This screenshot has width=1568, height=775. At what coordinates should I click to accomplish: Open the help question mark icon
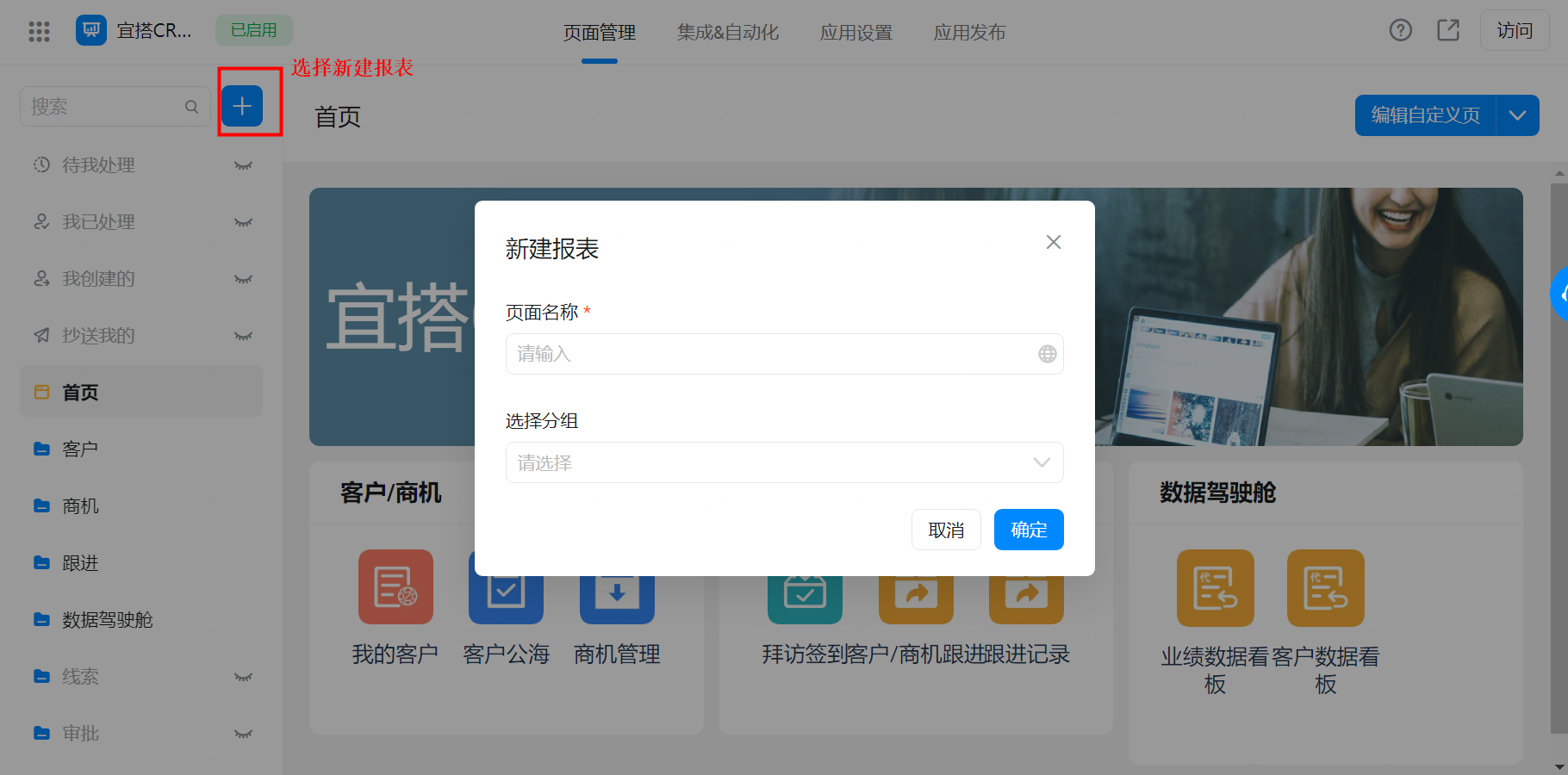pos(1401,30)
